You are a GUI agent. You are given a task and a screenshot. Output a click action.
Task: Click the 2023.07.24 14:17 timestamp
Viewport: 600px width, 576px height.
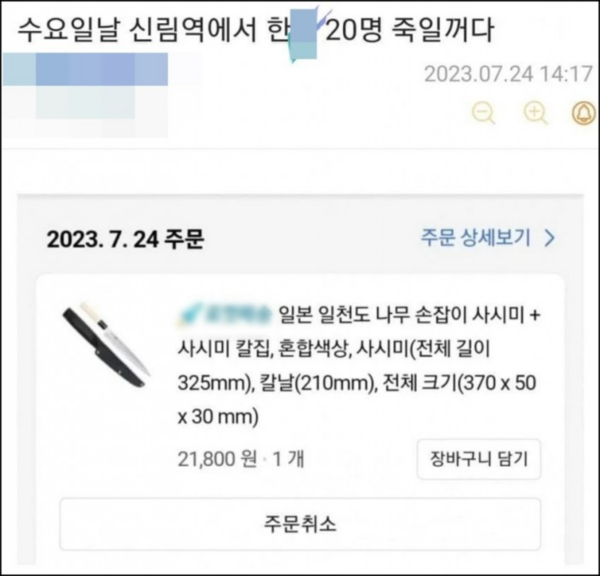coord(508,74)
